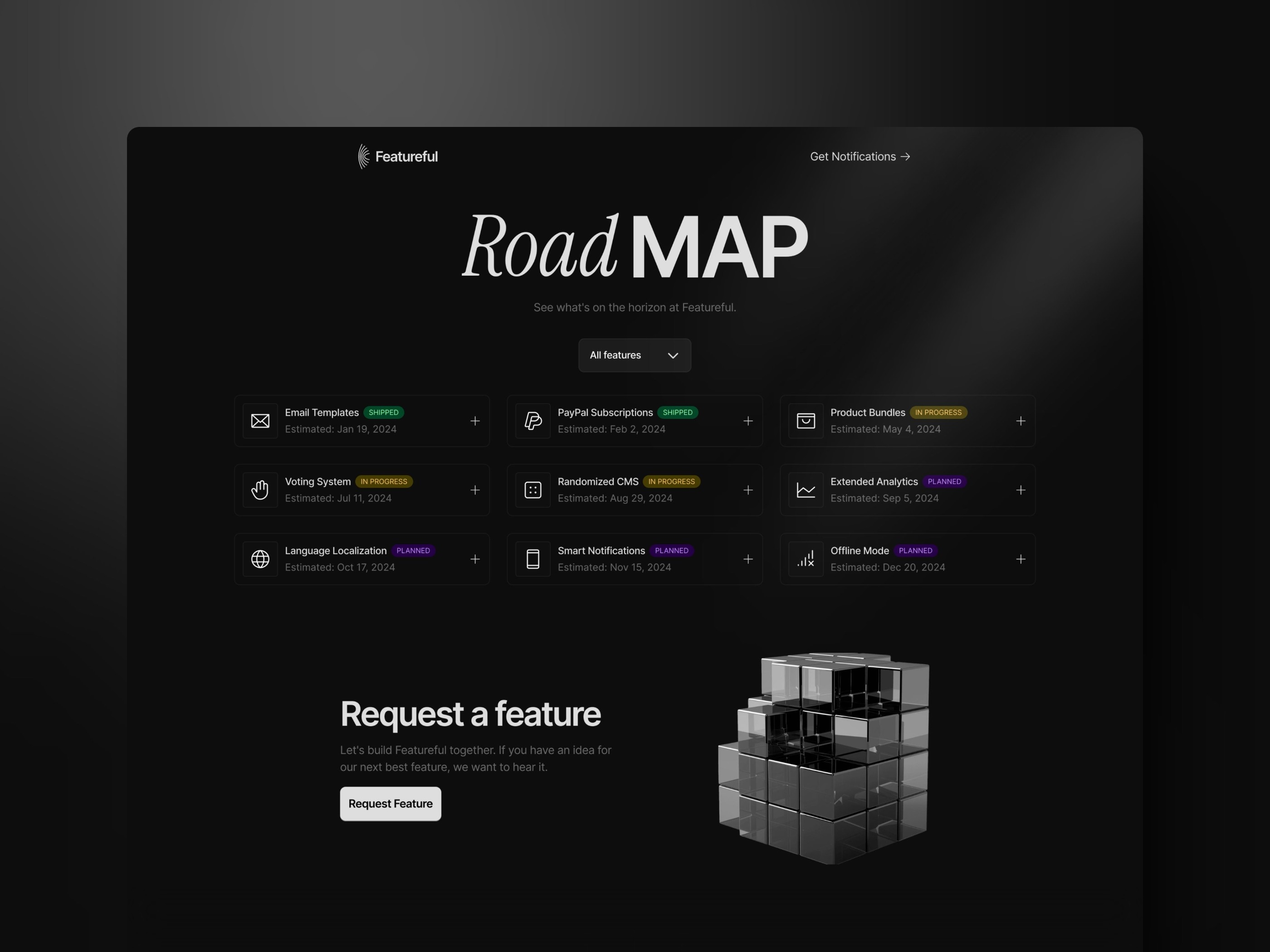The image size is (1270, 952).
Task: Click the Request Feature button
Action: pyautogui.click(x=390, y=803)
